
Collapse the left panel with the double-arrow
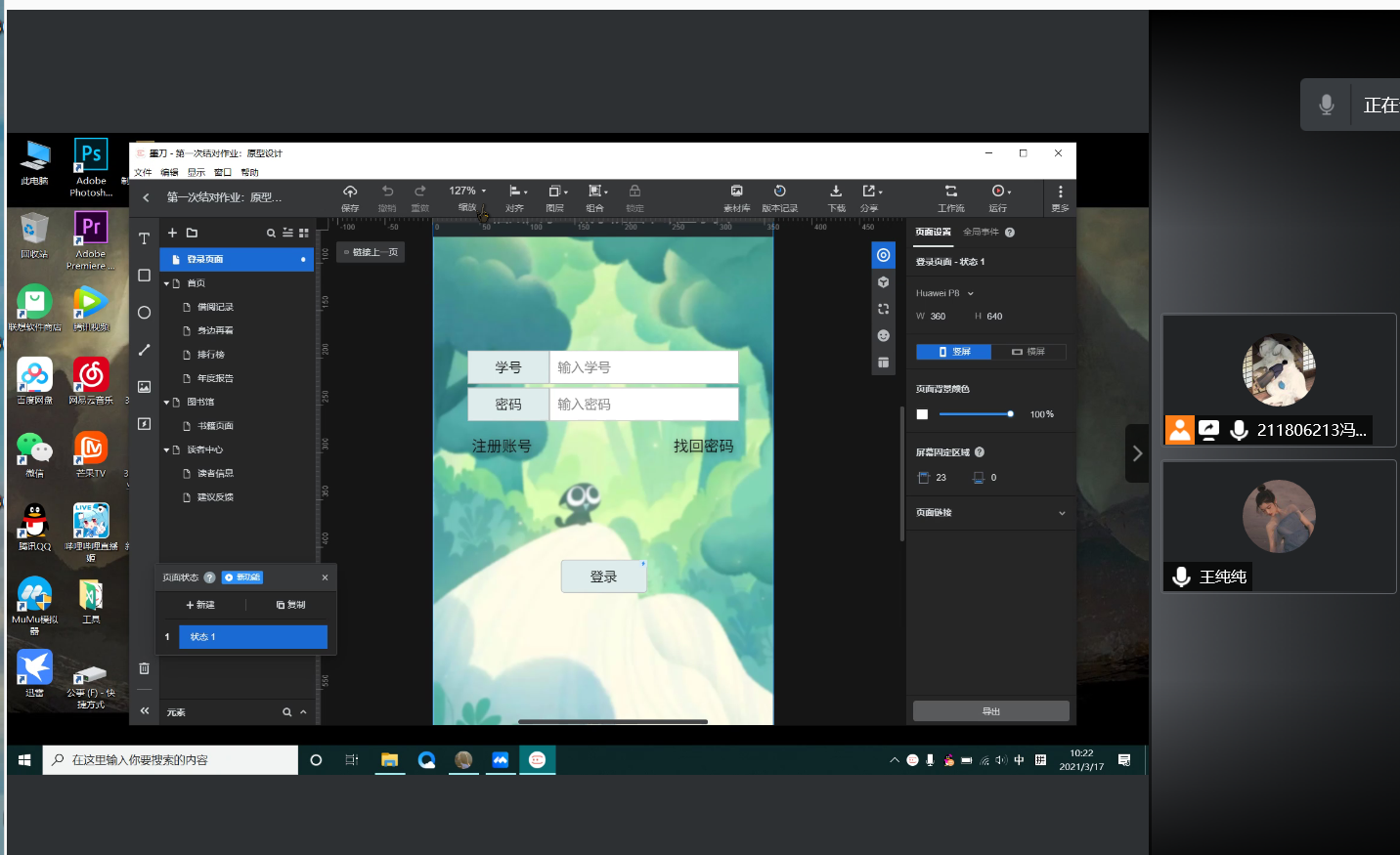(x=145, y=711)
